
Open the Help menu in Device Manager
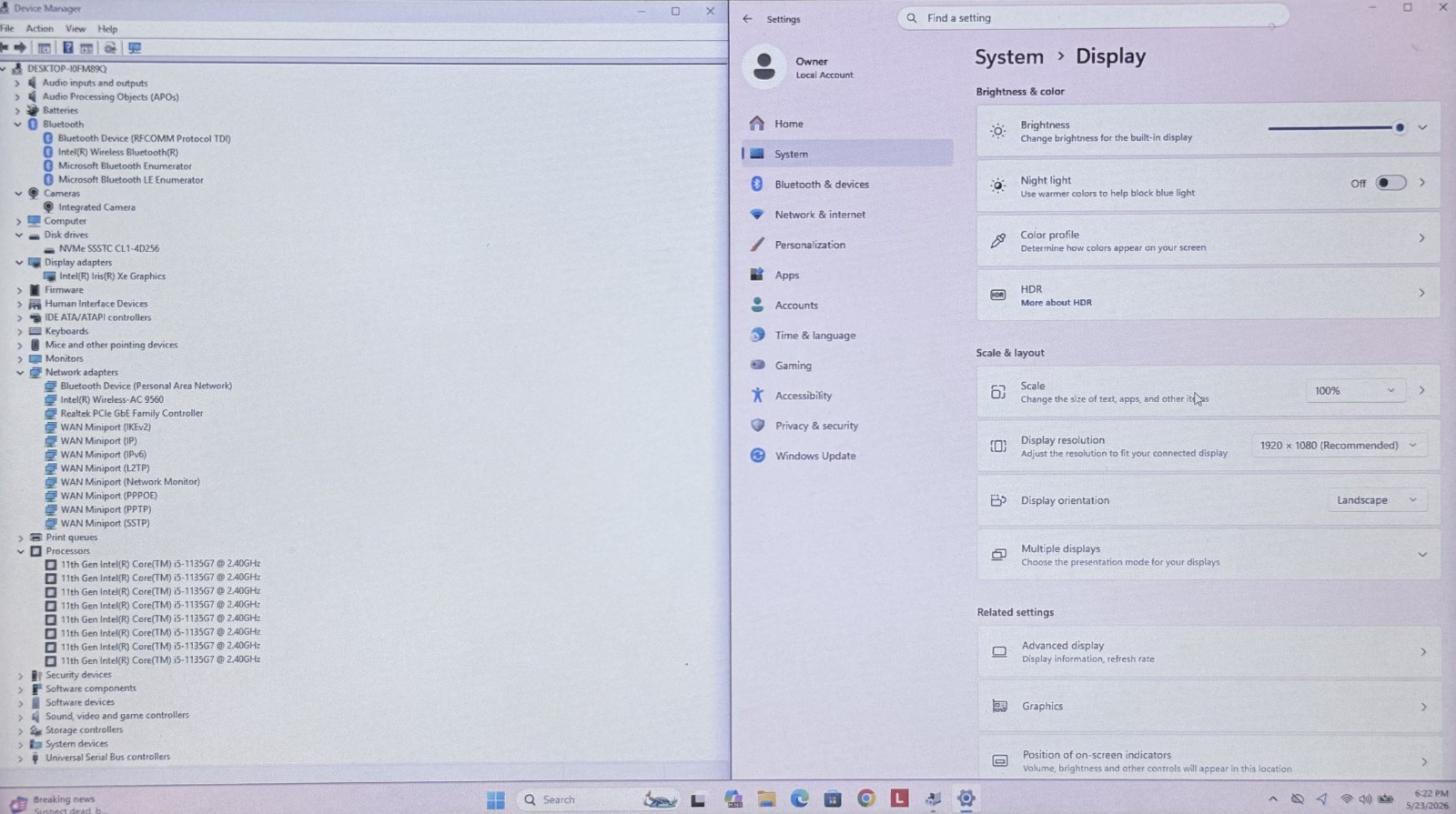pyautogui.click(x=107, y=29)
